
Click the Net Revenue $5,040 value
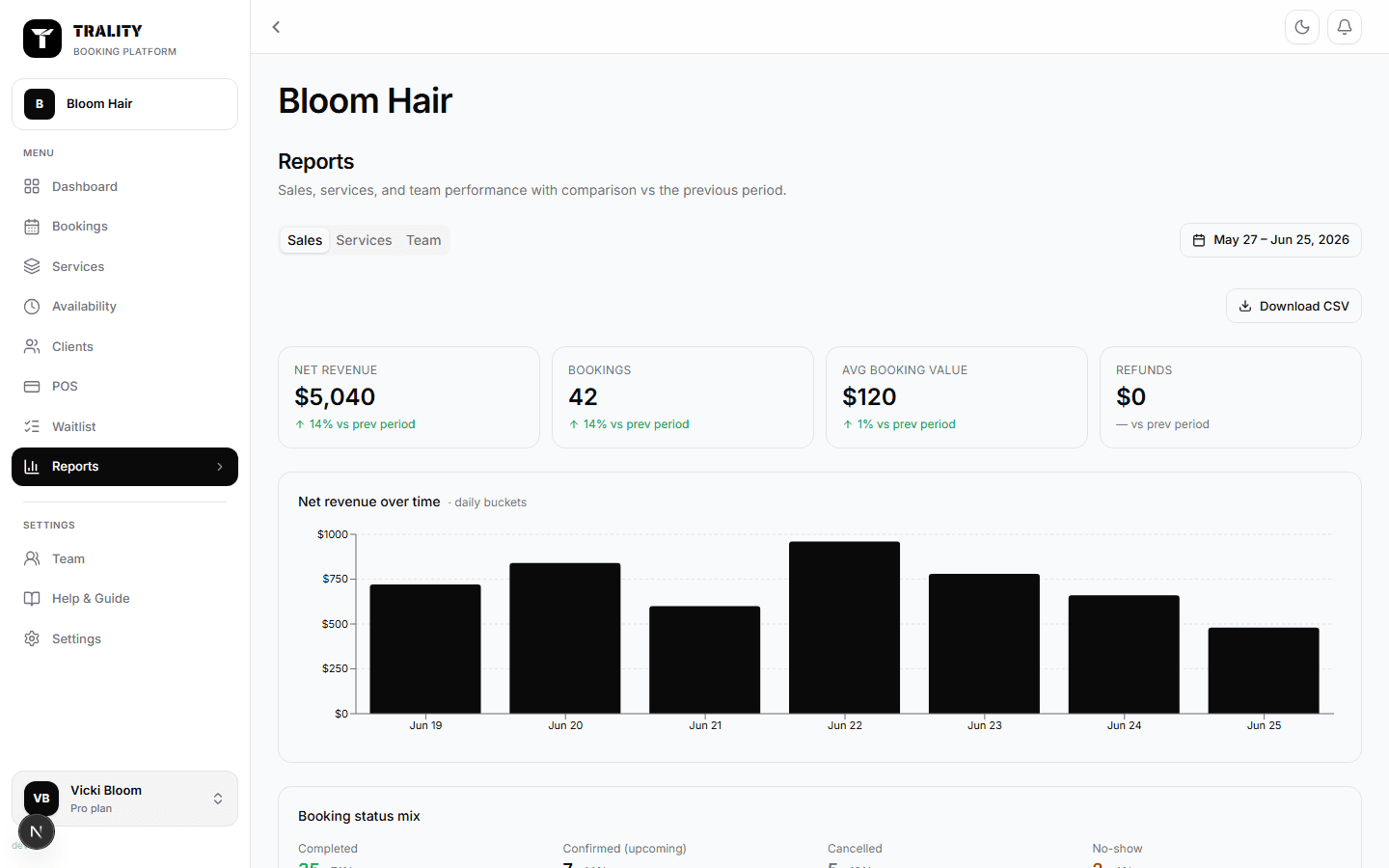[335, 397]
